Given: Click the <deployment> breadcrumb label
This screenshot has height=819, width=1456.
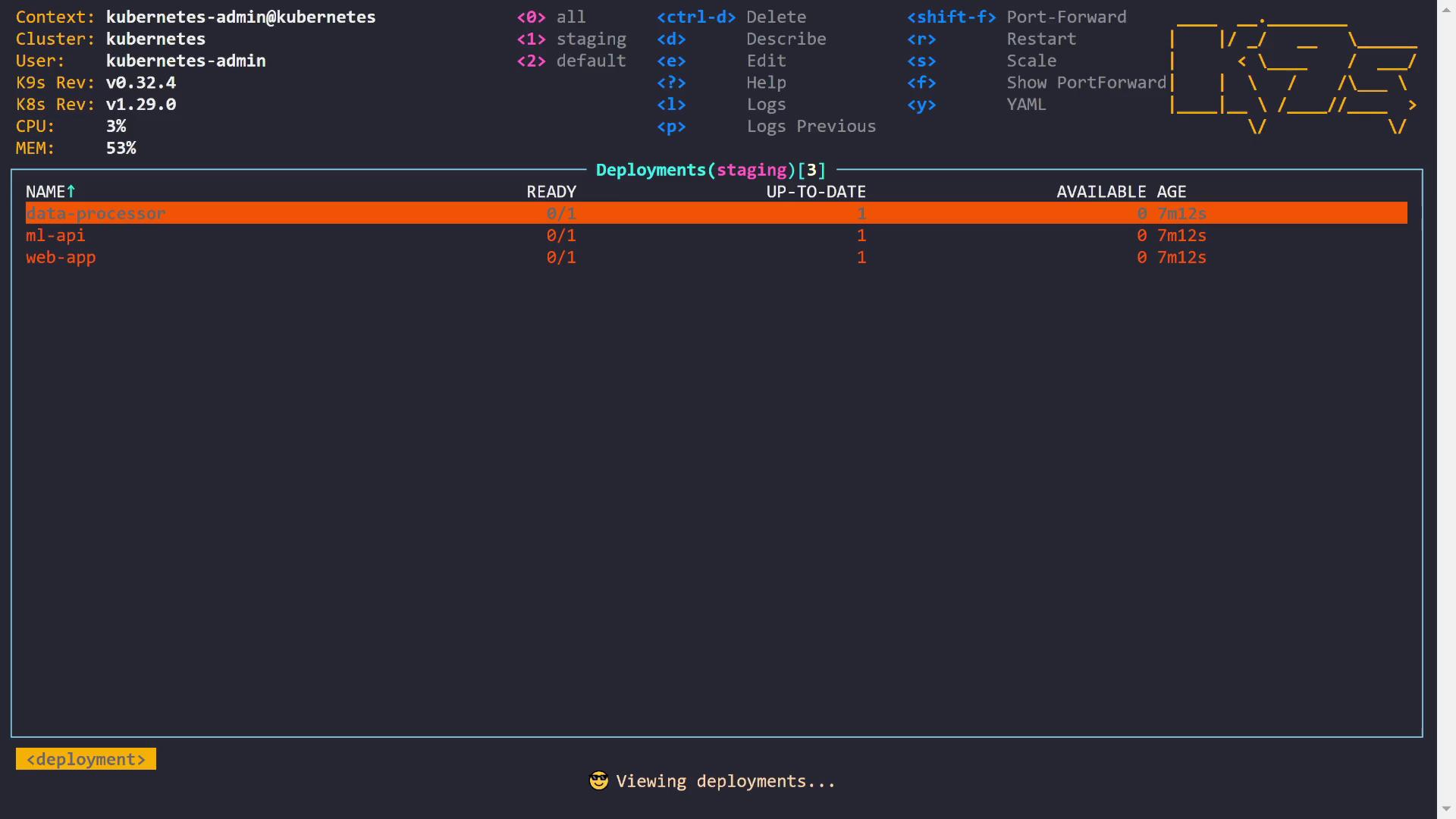Looking at the screenshot, I should (86, 759).
